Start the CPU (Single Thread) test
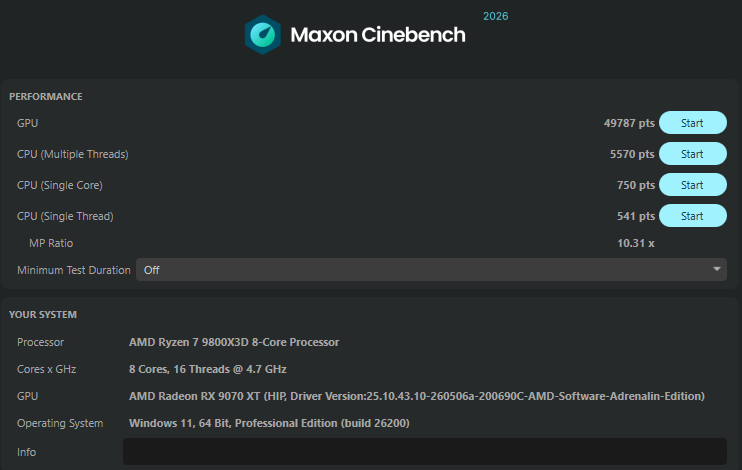The image size is (742, 470). tap(693, 216)
